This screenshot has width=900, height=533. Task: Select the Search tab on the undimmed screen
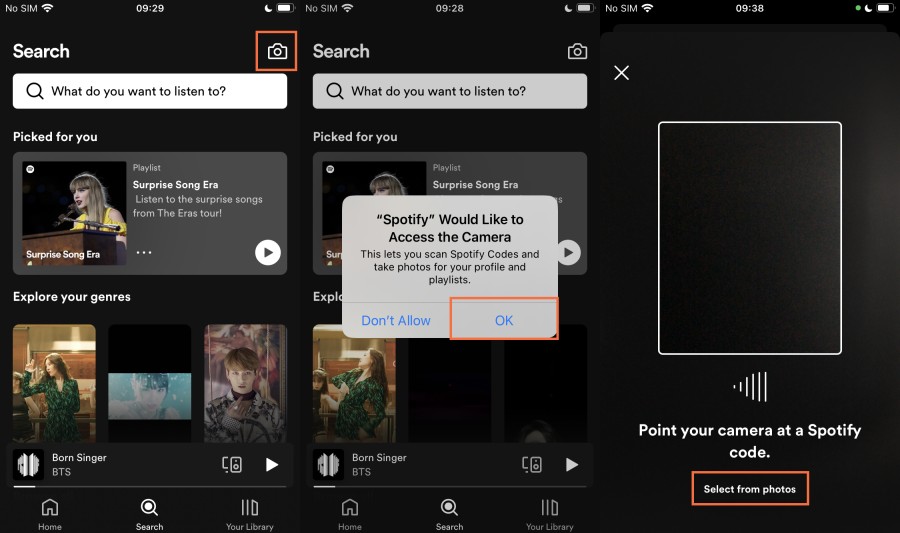(x=149, y=513)
